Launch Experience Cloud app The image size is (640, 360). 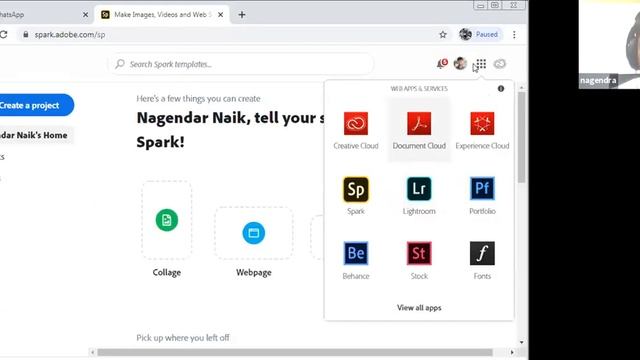tap(482, 130)
